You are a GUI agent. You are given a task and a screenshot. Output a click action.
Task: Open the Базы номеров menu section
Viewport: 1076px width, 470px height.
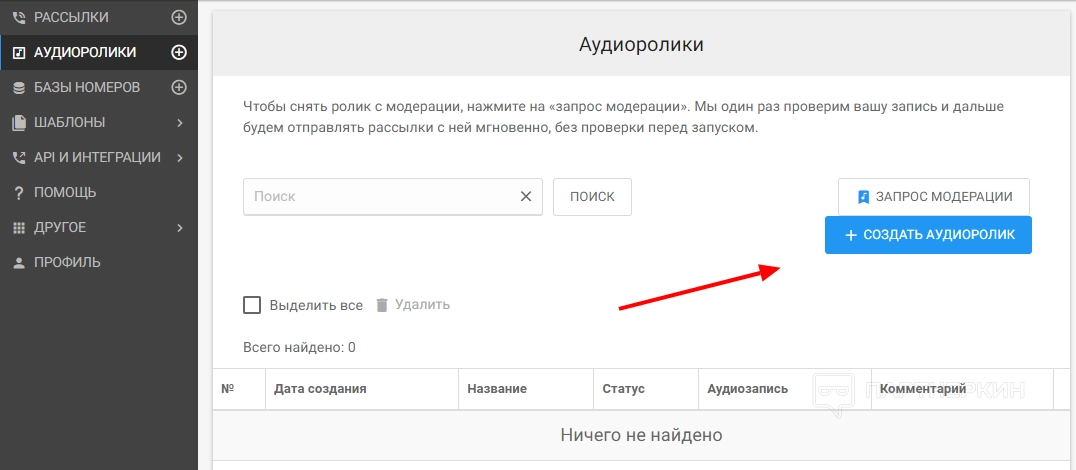click(x=99, y=87)
